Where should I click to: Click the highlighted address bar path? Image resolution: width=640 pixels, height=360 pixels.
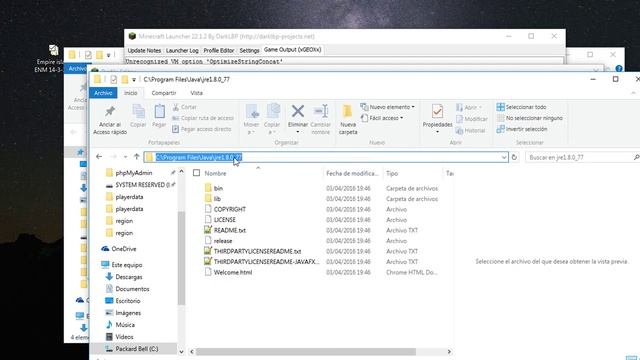tap(199, 157)
